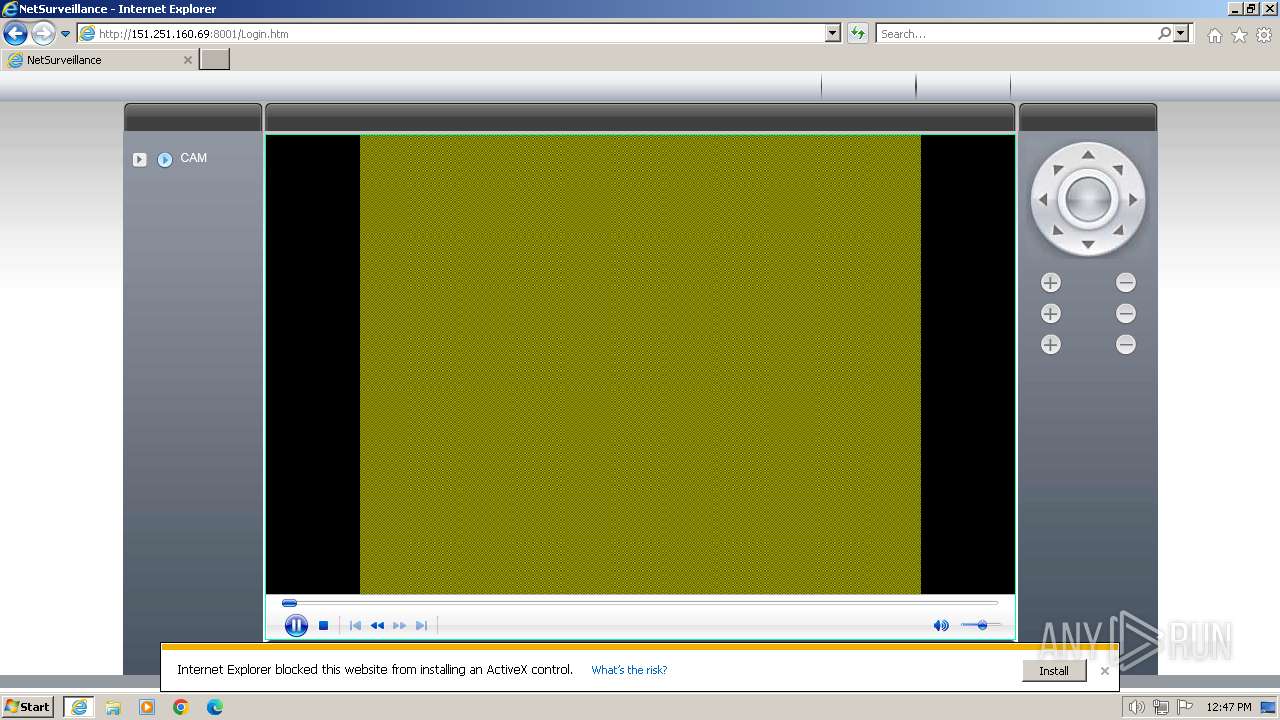Click the play icon beside CAM

coord(165,159)
